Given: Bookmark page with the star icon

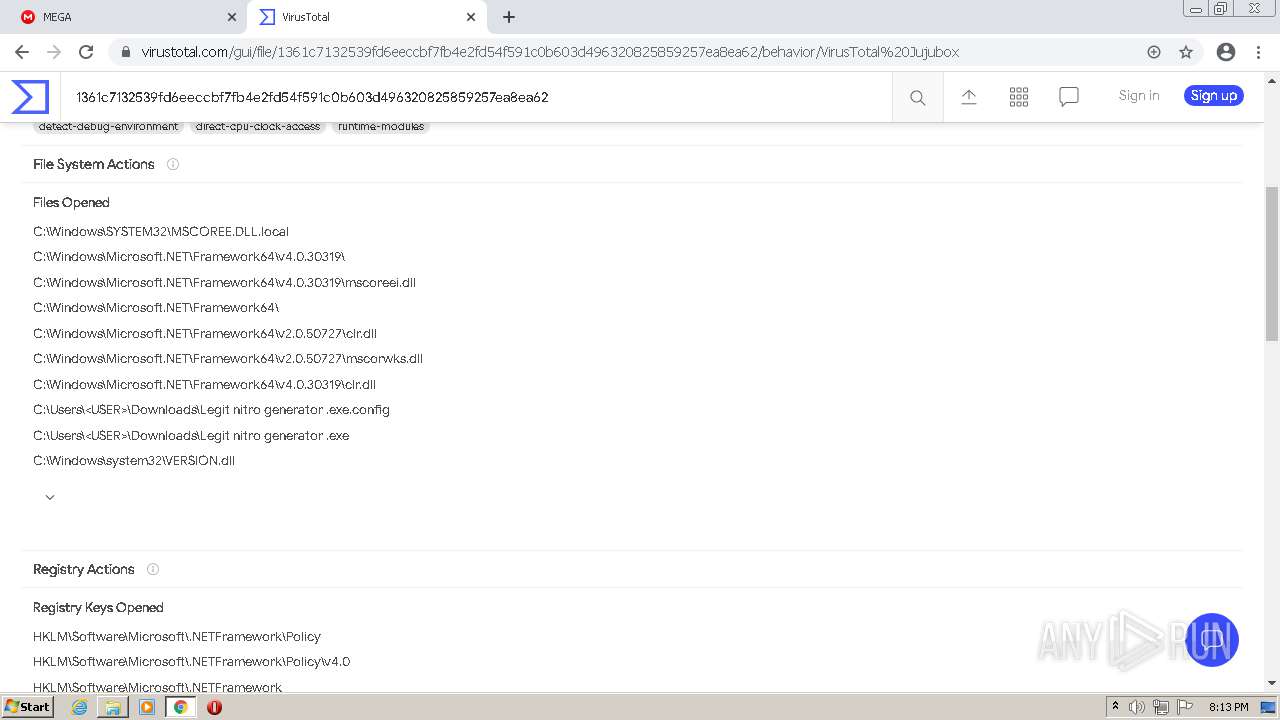Looking at the screenshot, I should pyautogui.click(x=1186, y=52).
